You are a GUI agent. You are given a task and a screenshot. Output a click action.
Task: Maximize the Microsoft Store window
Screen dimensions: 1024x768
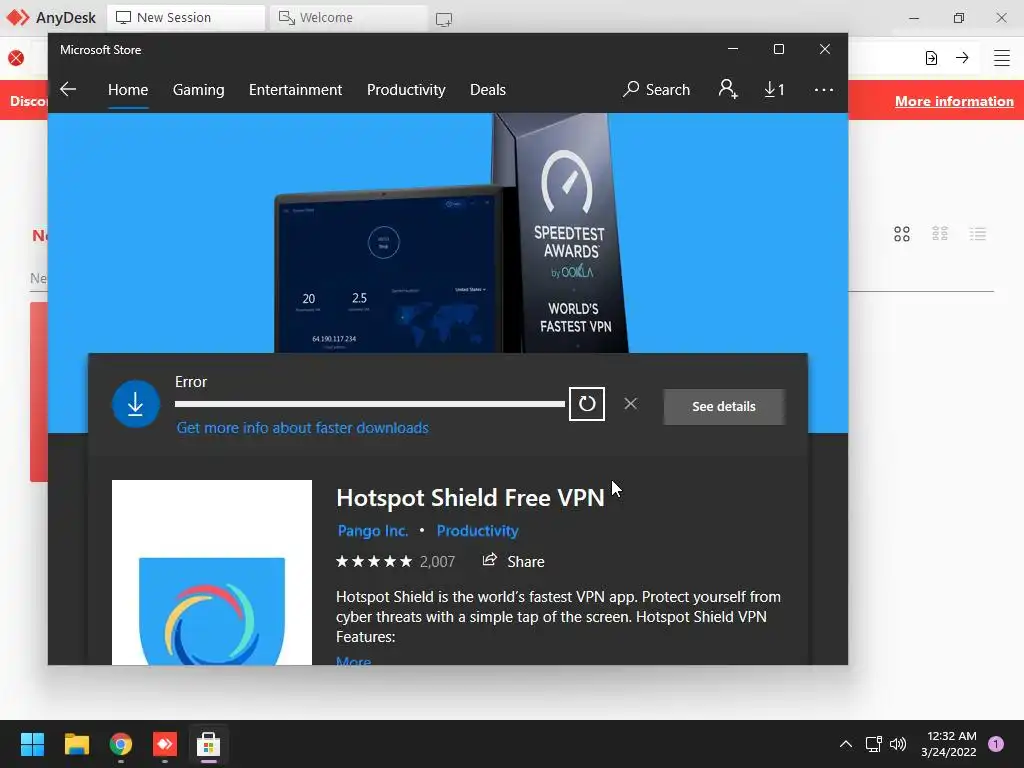[778, 50]
